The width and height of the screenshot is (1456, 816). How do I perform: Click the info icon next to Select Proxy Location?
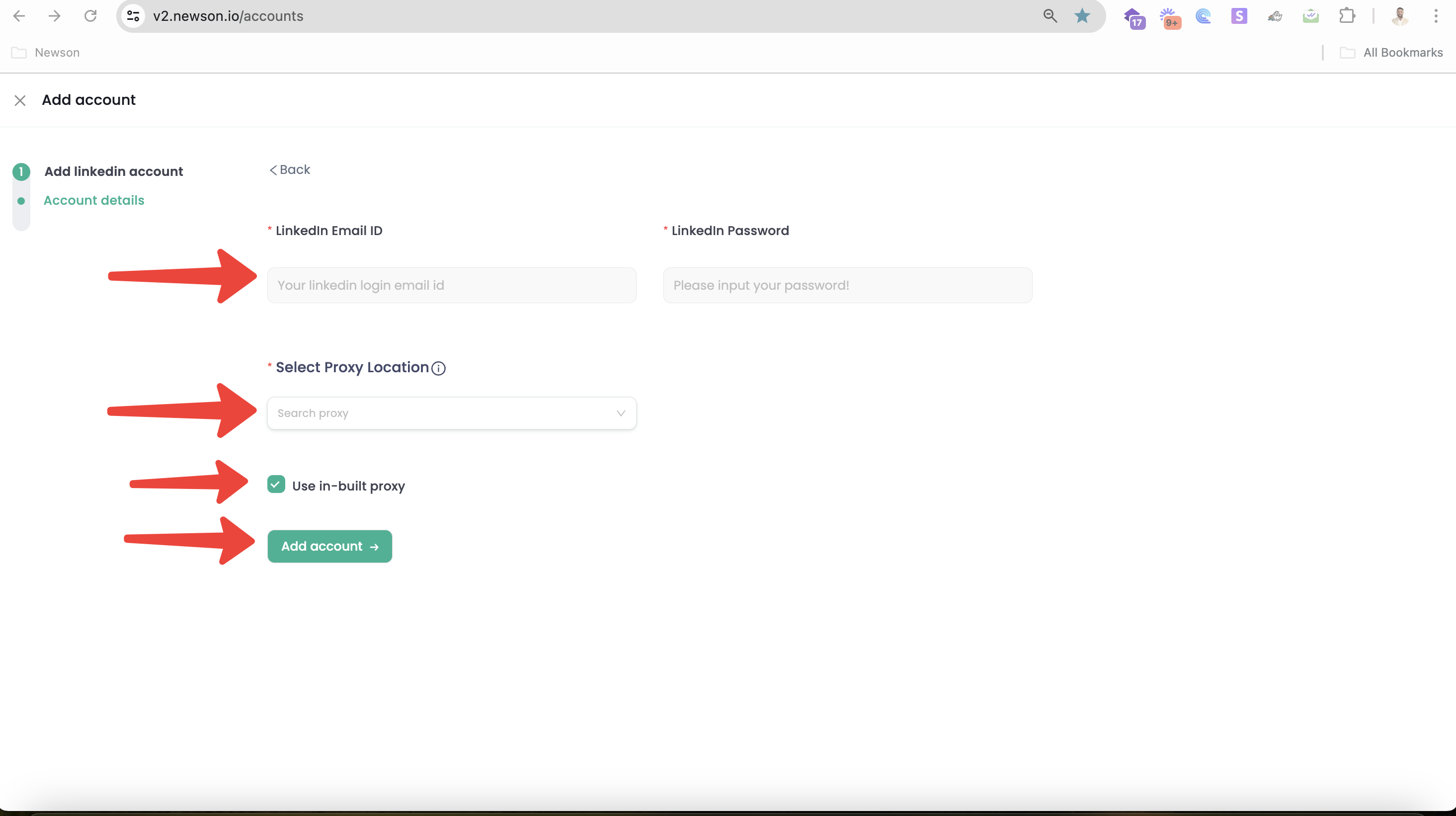[438, 368]
